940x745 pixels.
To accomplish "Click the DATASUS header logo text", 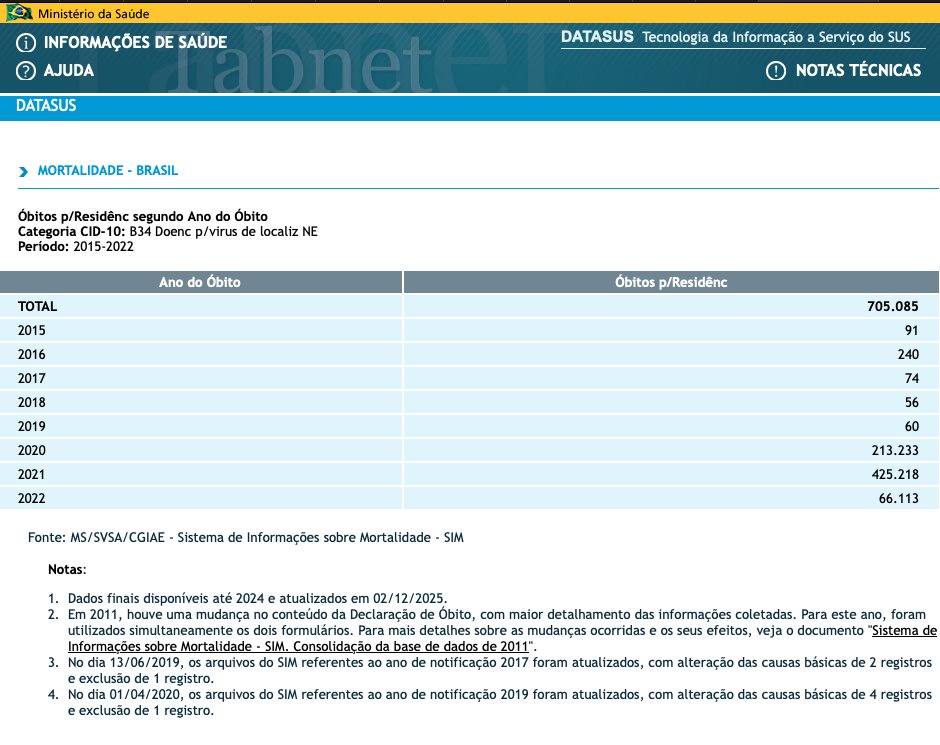I will pyautogui.click(x=597, y=37).
